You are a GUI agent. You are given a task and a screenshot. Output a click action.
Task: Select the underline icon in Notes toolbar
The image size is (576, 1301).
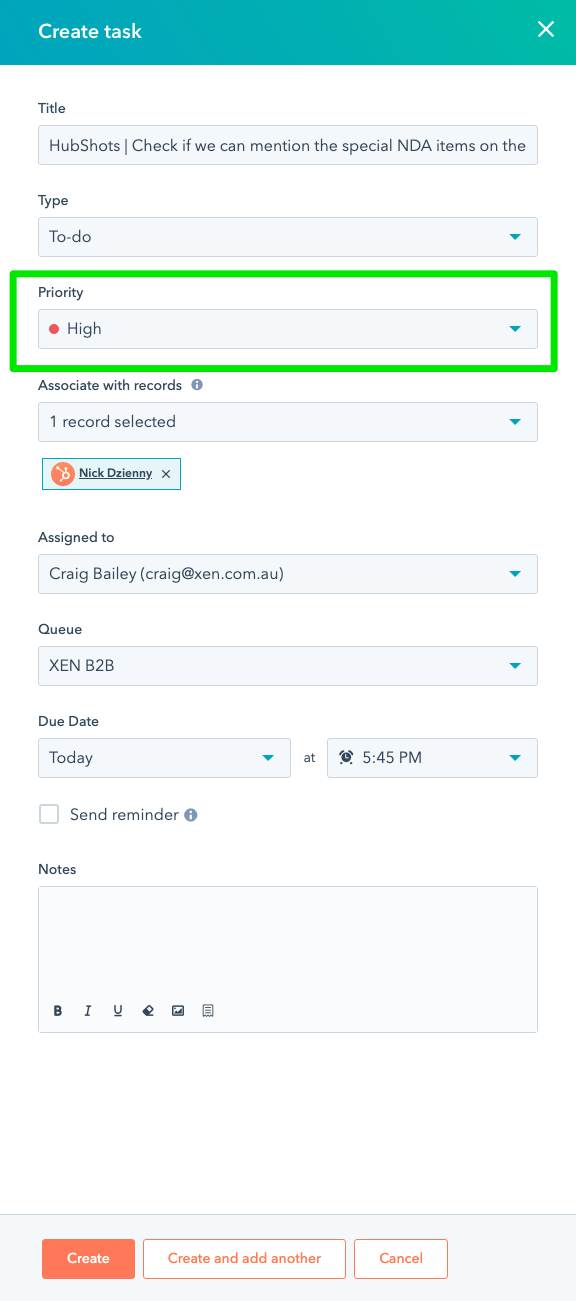[117, 1010]
